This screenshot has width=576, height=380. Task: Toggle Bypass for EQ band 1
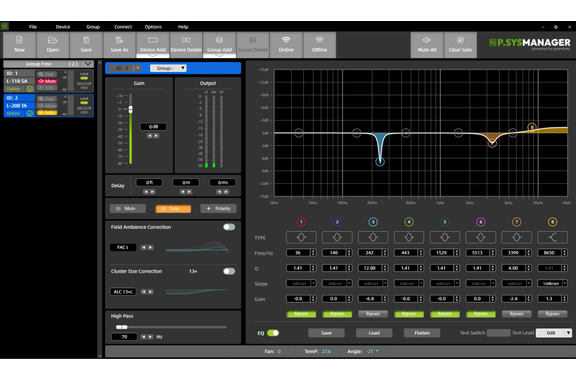[301, 314]
